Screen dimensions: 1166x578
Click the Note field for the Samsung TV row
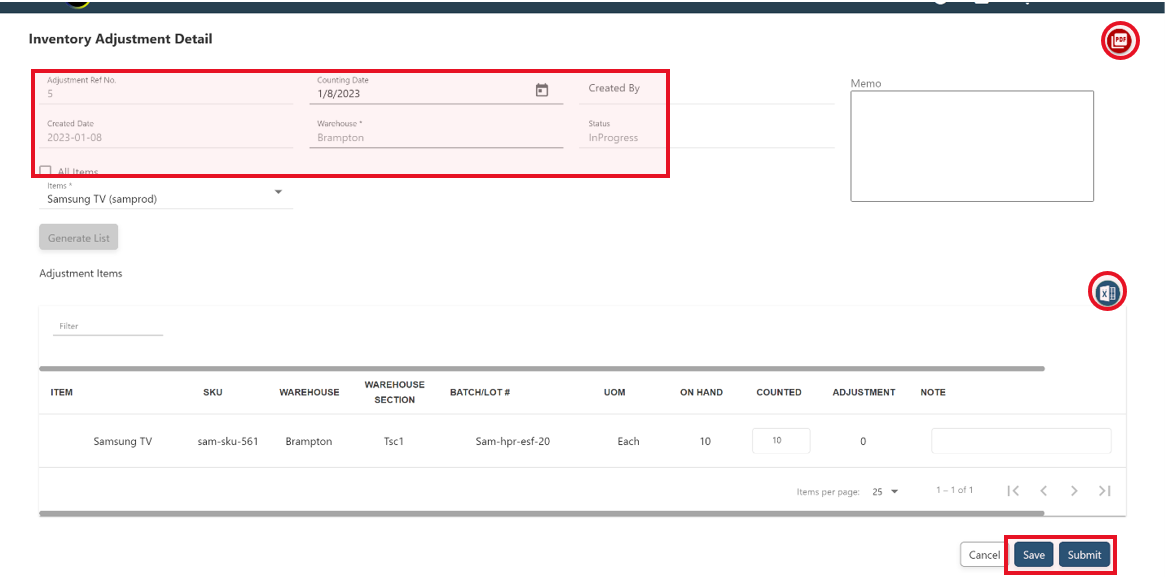[1020, 440]
